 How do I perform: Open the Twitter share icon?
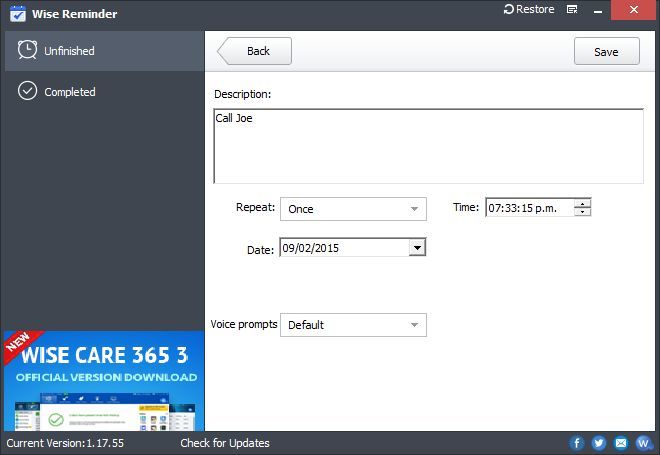tap(599, 443)
